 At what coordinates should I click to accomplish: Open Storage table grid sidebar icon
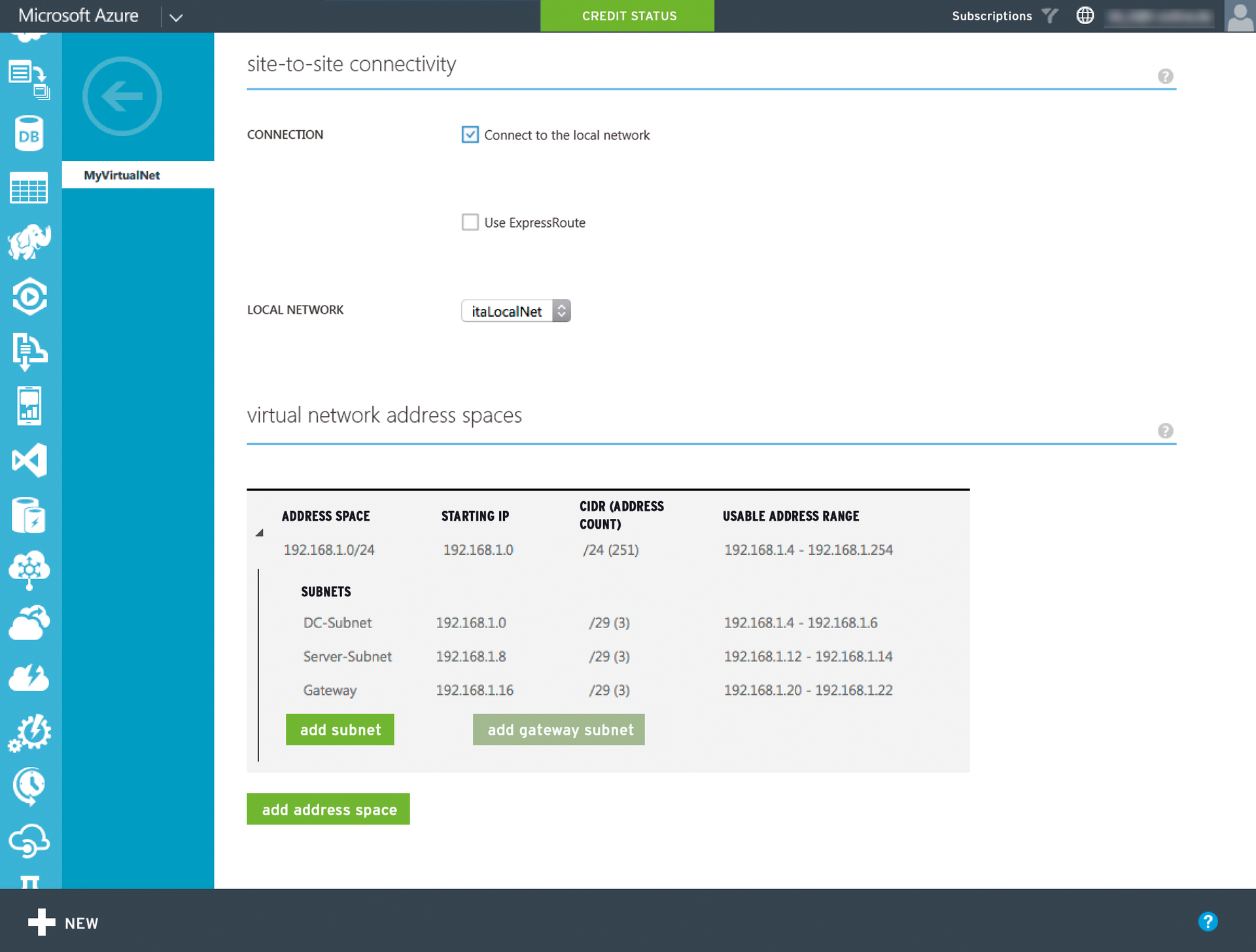coord(29,188)
